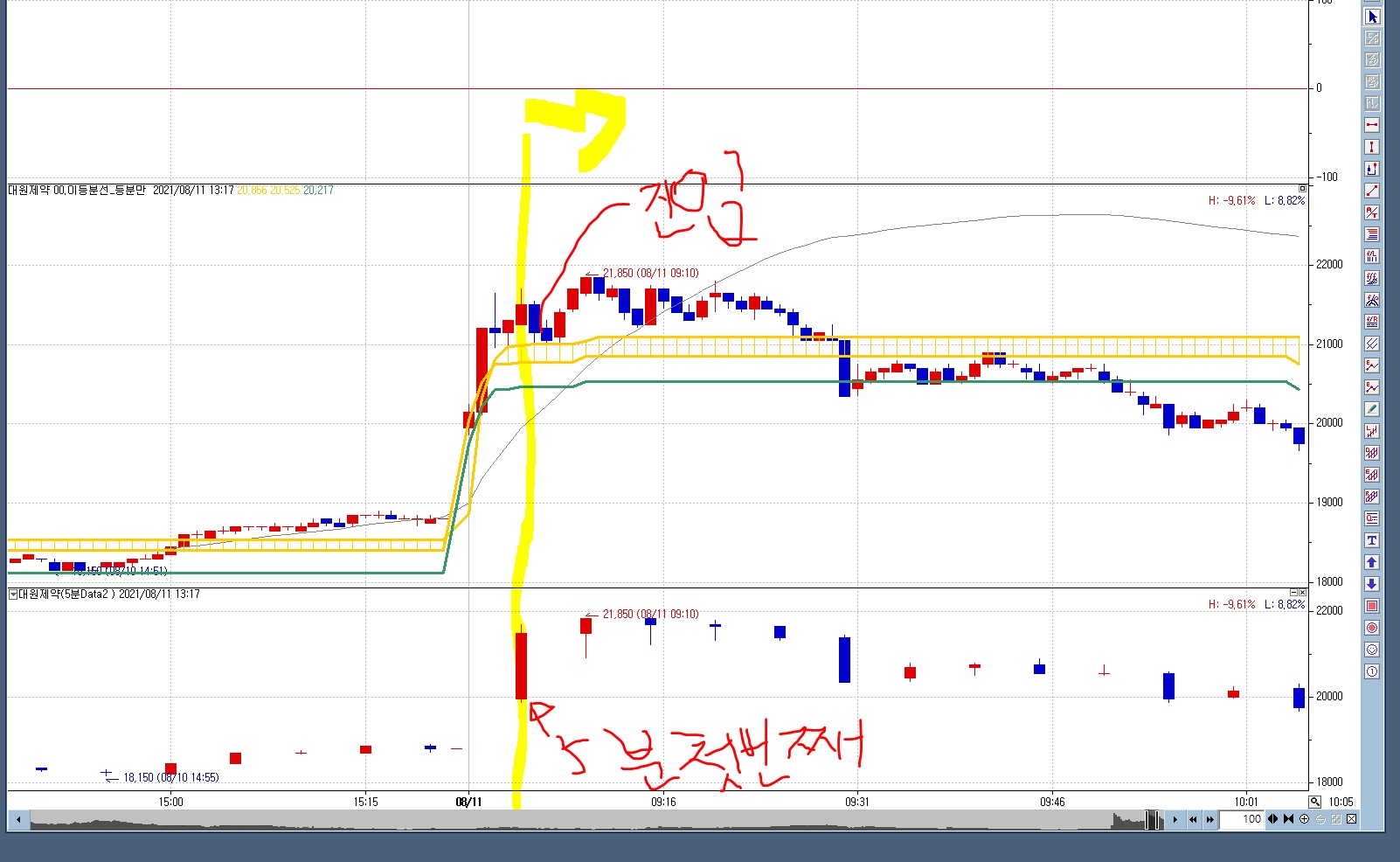Click the rewind double-left arrow button
Viewport: 1400px width, 862px height.
click(x=1193, y=819)
